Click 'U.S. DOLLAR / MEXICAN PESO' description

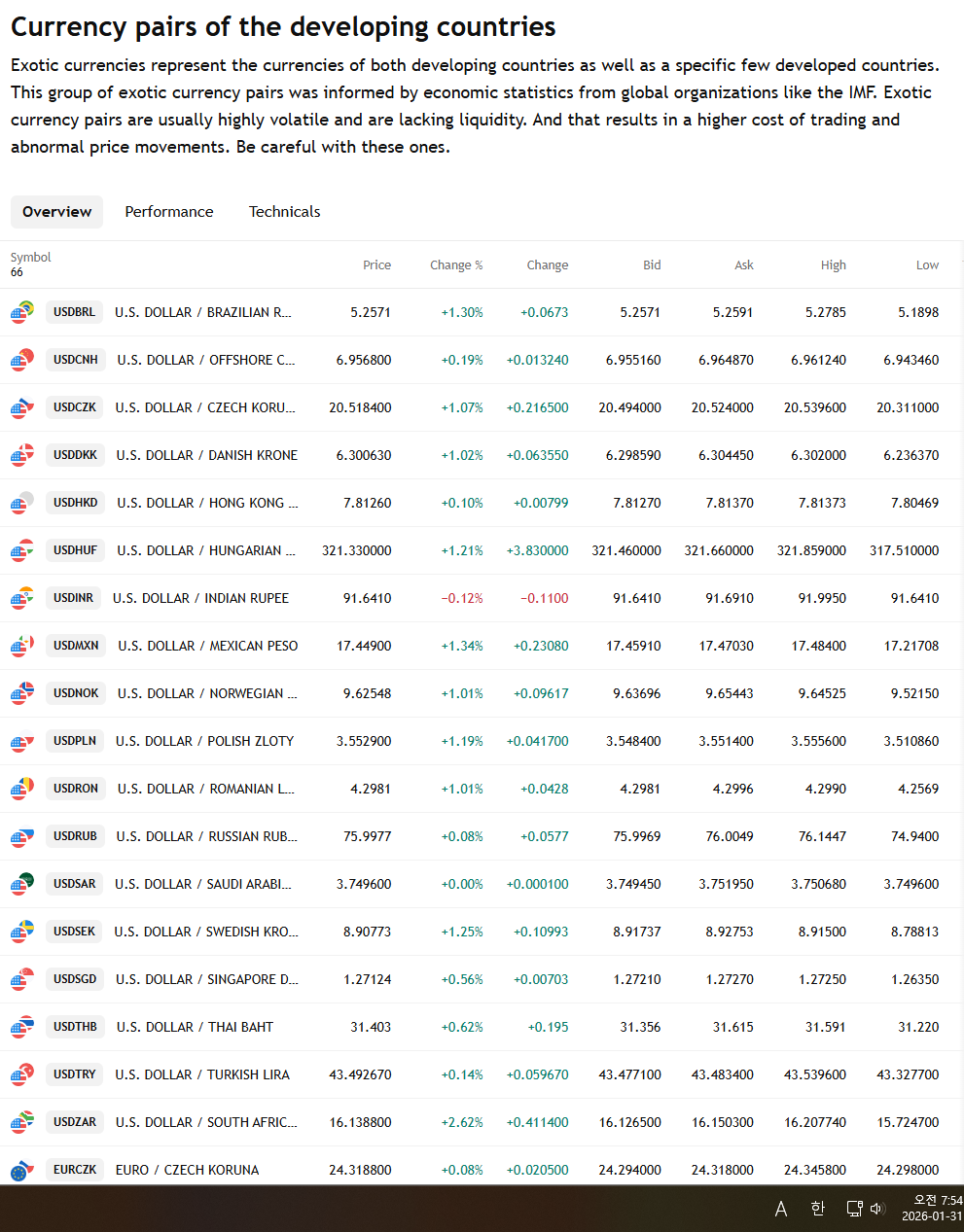(208, 646)
